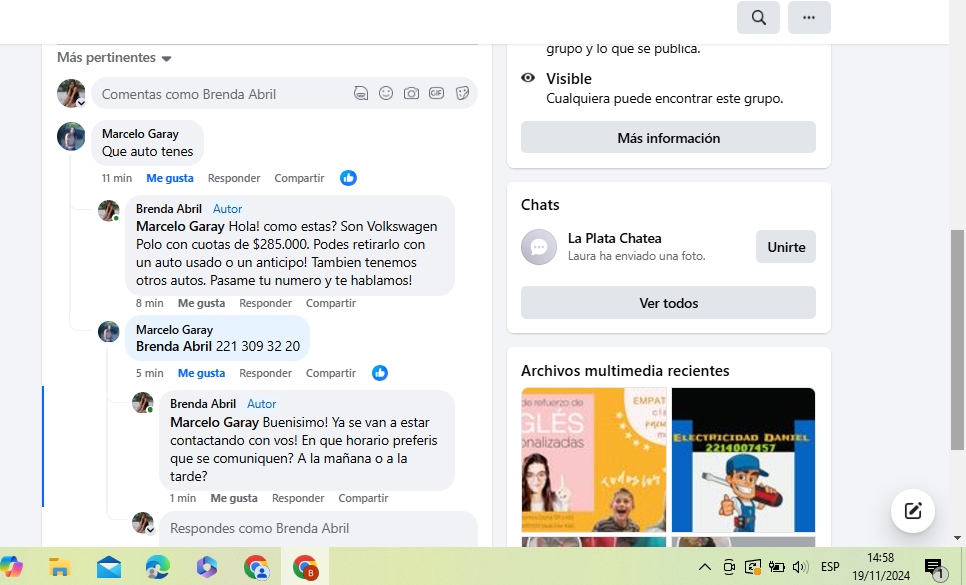Launch Microsoft Edge from taskbar

pyautogui.click(x=158, y=567)
